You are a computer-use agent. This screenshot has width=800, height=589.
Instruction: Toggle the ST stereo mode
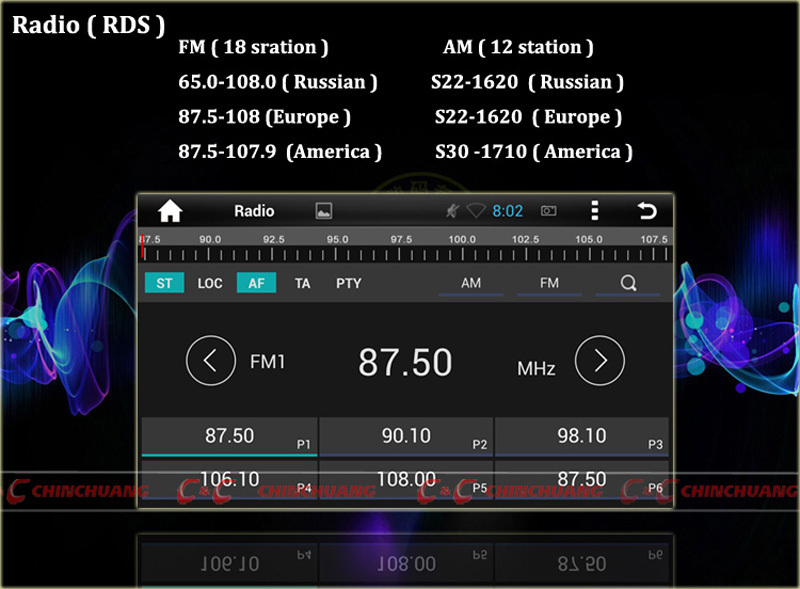164,283
